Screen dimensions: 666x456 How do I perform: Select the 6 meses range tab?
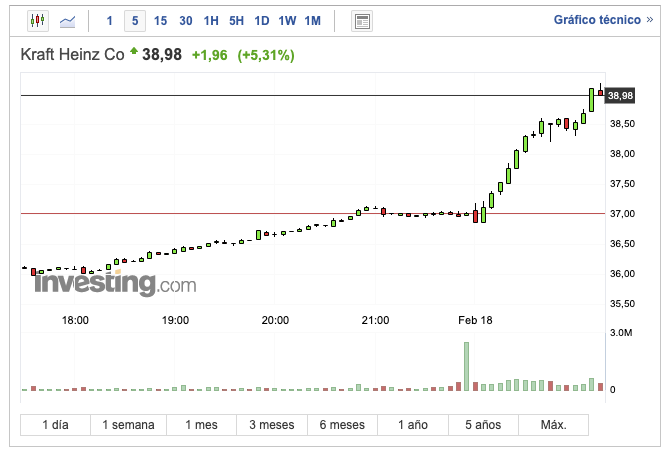tap(342, 425)
